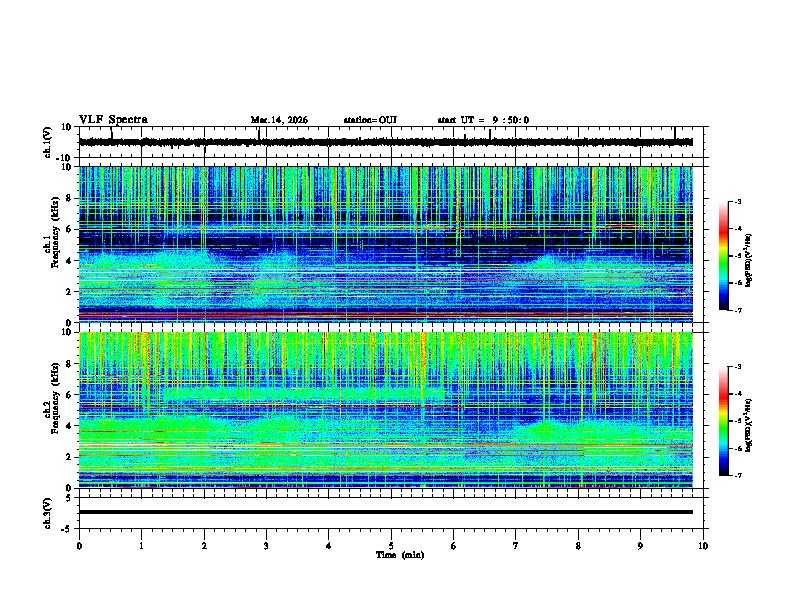Click the "station=OUJ" label
The image size is (792, 612).
pos(370,120)
